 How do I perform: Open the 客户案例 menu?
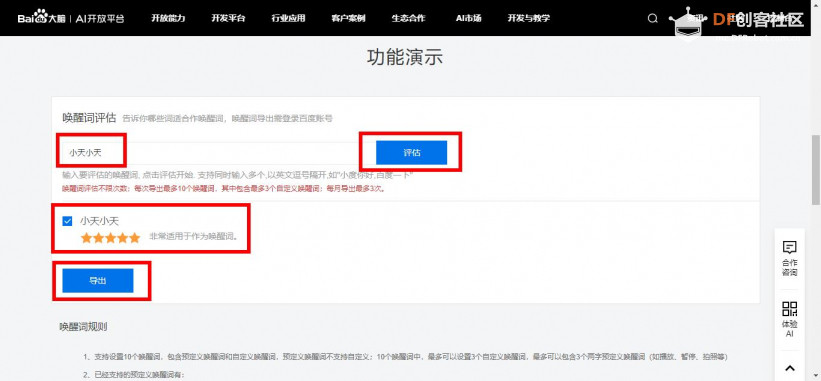click(348, 18)
